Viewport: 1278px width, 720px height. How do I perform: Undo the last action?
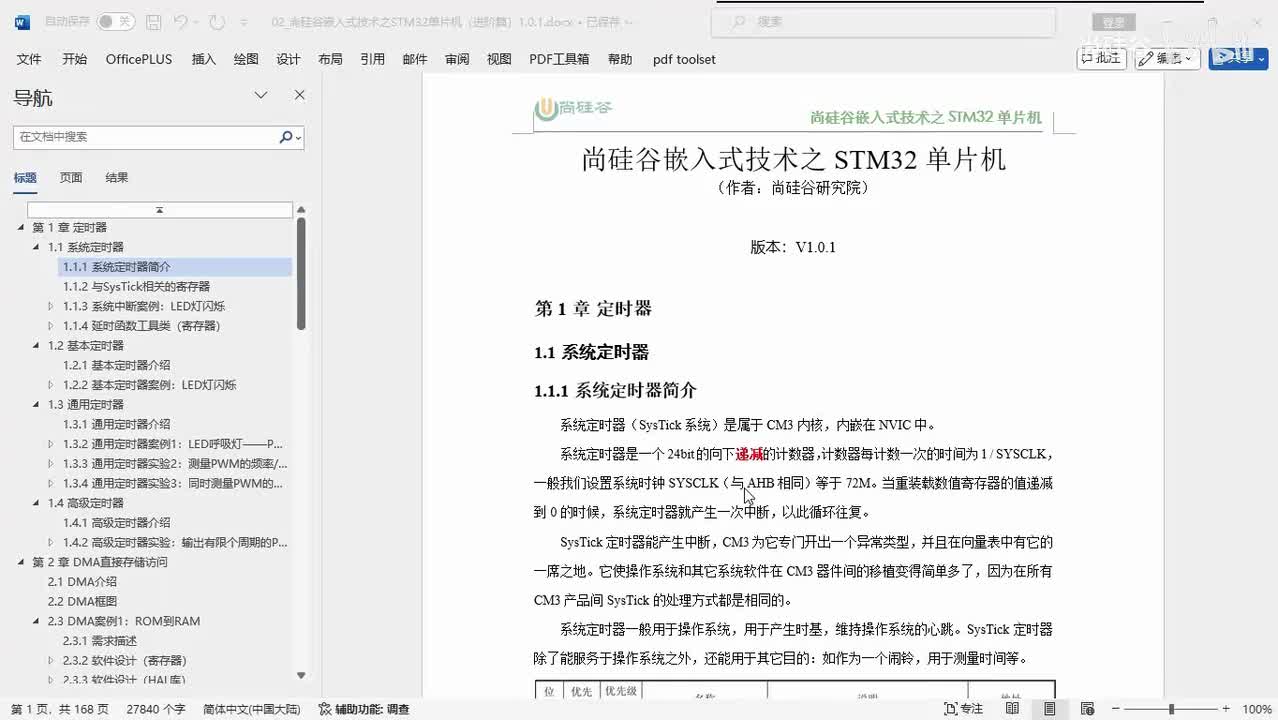click(180, 21)
